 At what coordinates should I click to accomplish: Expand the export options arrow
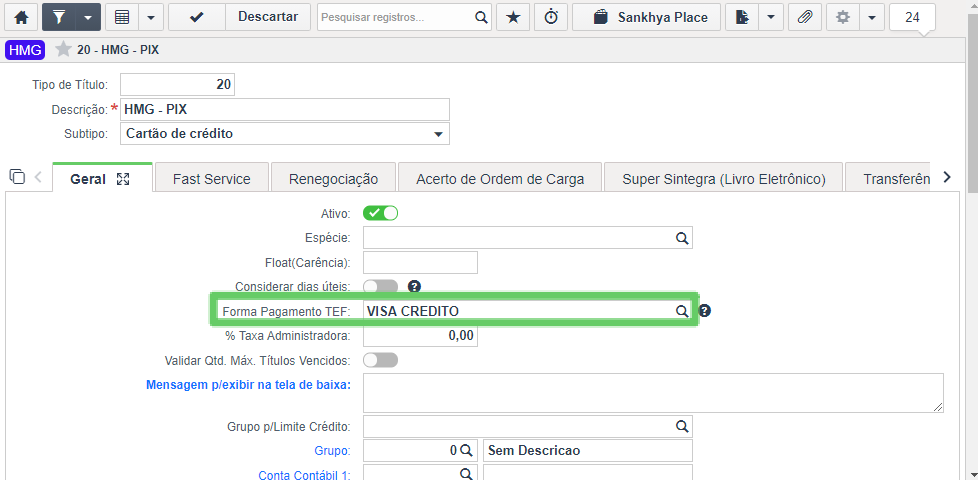coord(771,17)
